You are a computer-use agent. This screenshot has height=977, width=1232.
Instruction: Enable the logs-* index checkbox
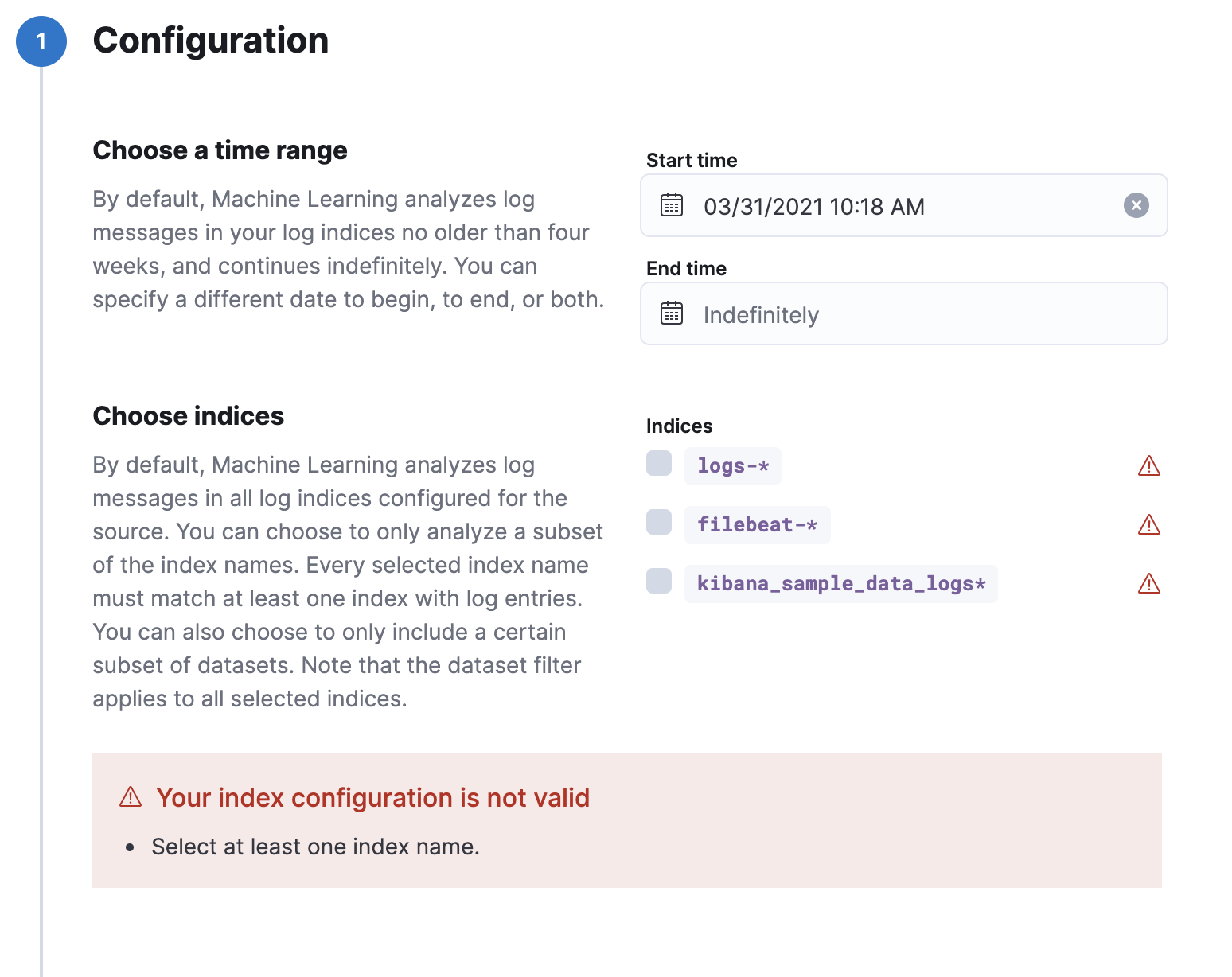pos(659,463)
